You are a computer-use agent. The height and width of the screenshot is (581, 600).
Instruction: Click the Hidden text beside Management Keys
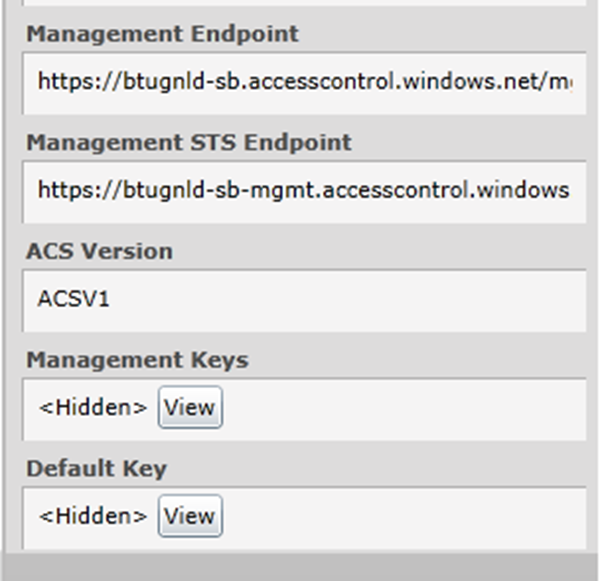tap(93, 408)
